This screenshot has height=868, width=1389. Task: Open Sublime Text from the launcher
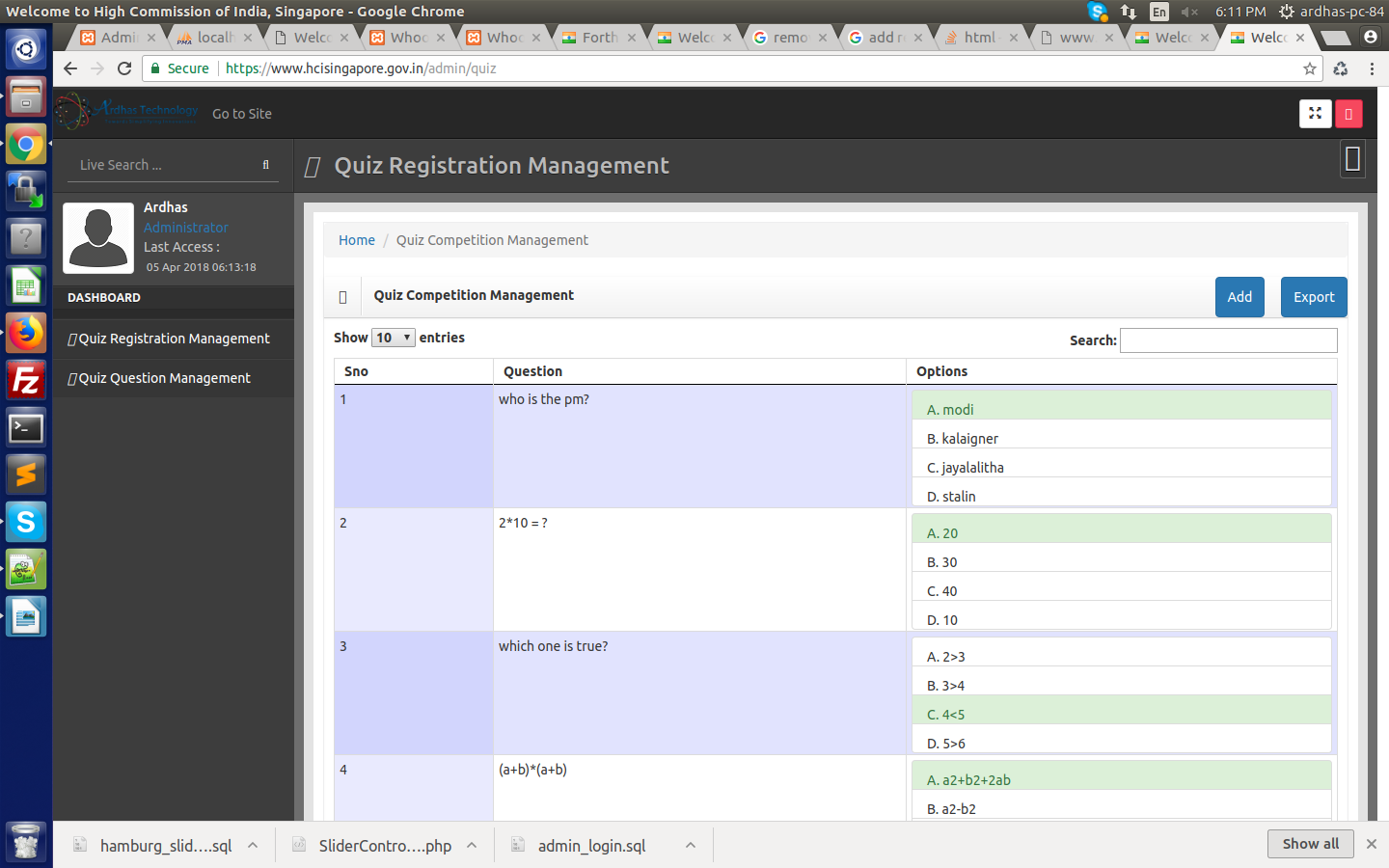tap(26, 475)
